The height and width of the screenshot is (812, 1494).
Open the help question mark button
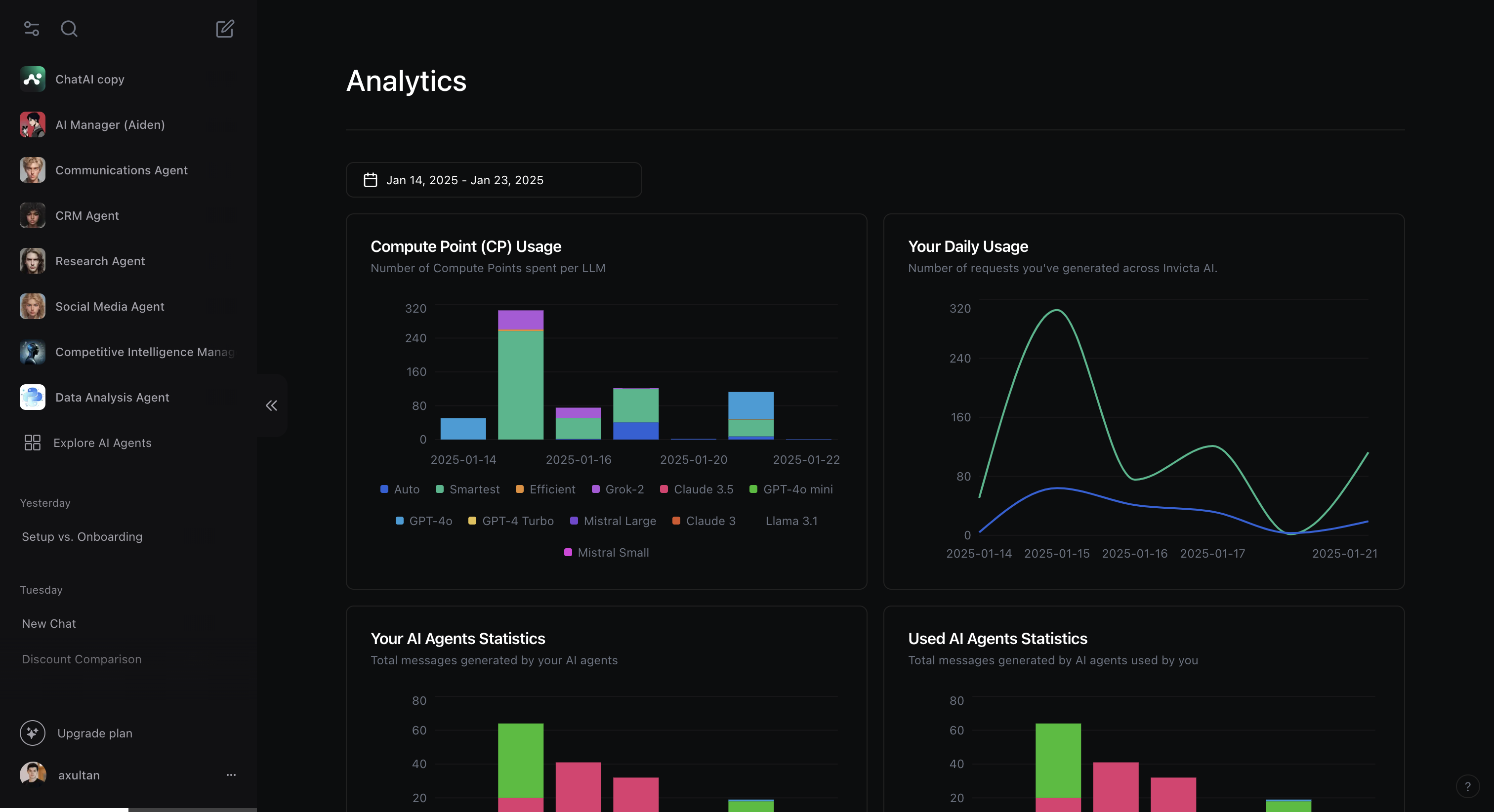1467,786
